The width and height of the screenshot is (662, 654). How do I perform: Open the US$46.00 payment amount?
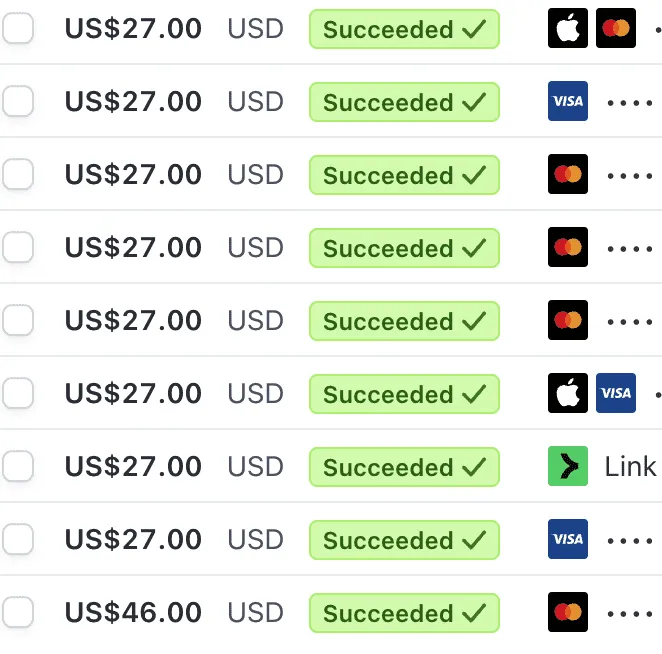pyautogui.click(x=133, y=612)
